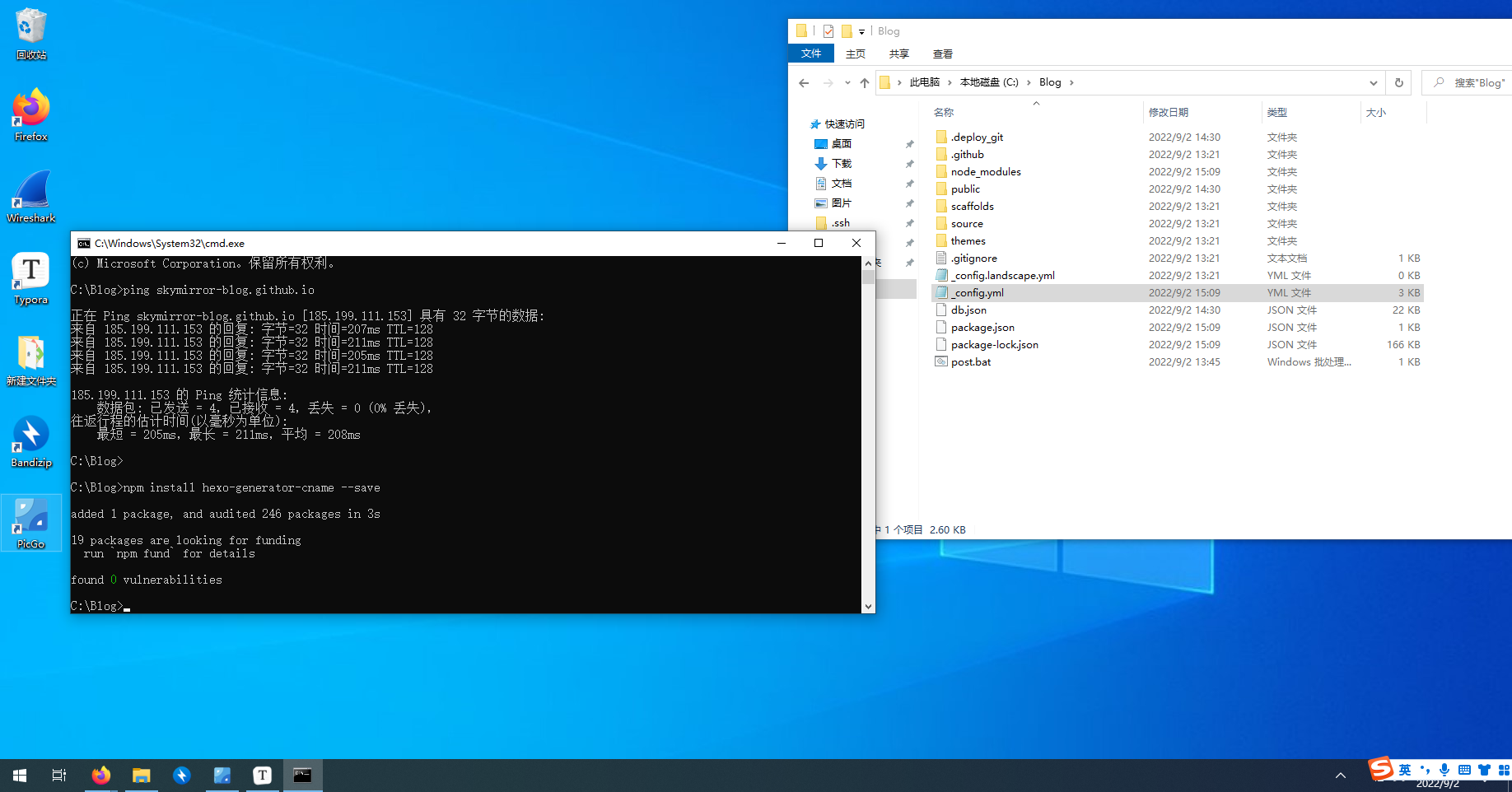The image size is (1512, 792).
Task: Click the Sogou input method S logo
Action: (x=1381, y=768)
